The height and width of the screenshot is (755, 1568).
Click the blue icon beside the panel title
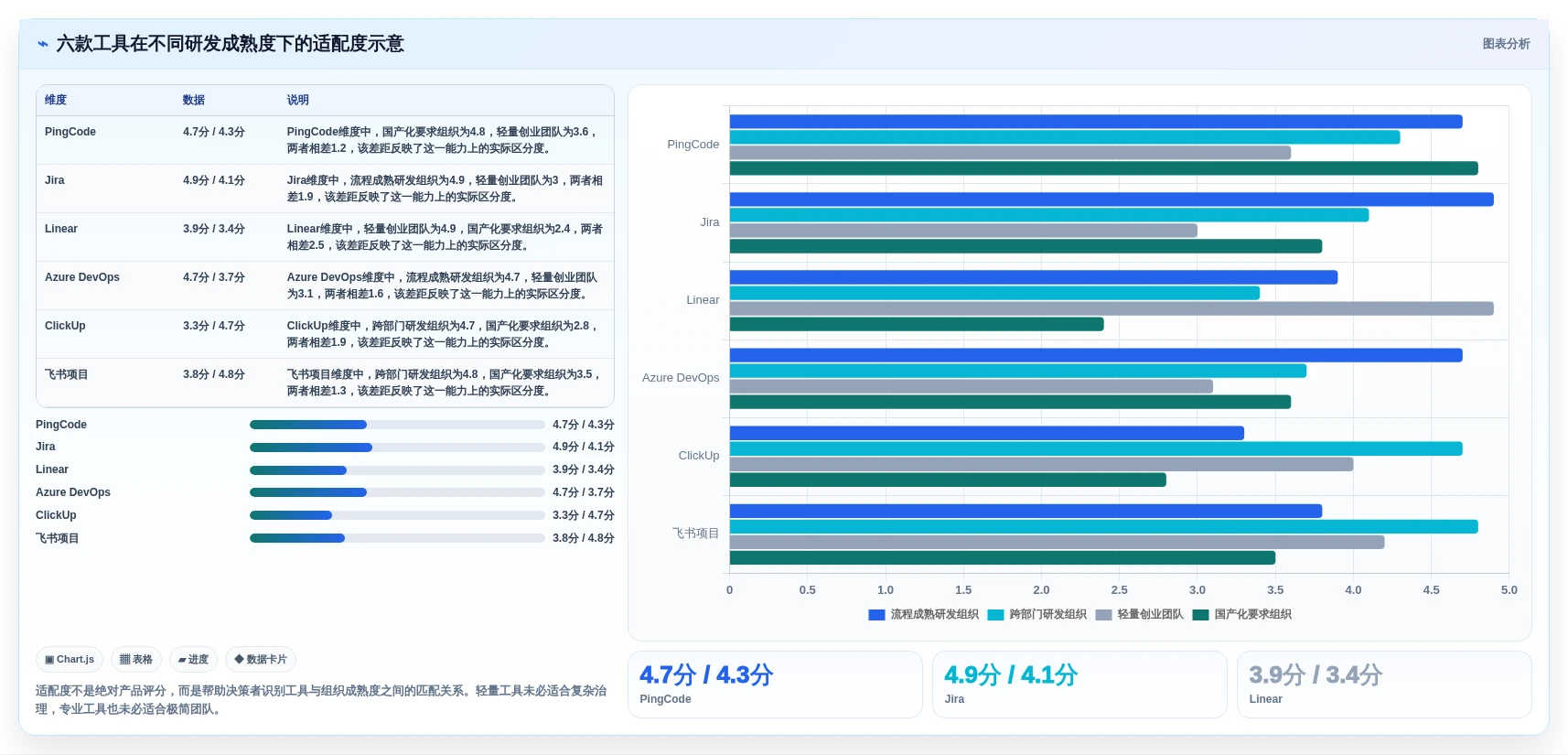click(42, 44)
